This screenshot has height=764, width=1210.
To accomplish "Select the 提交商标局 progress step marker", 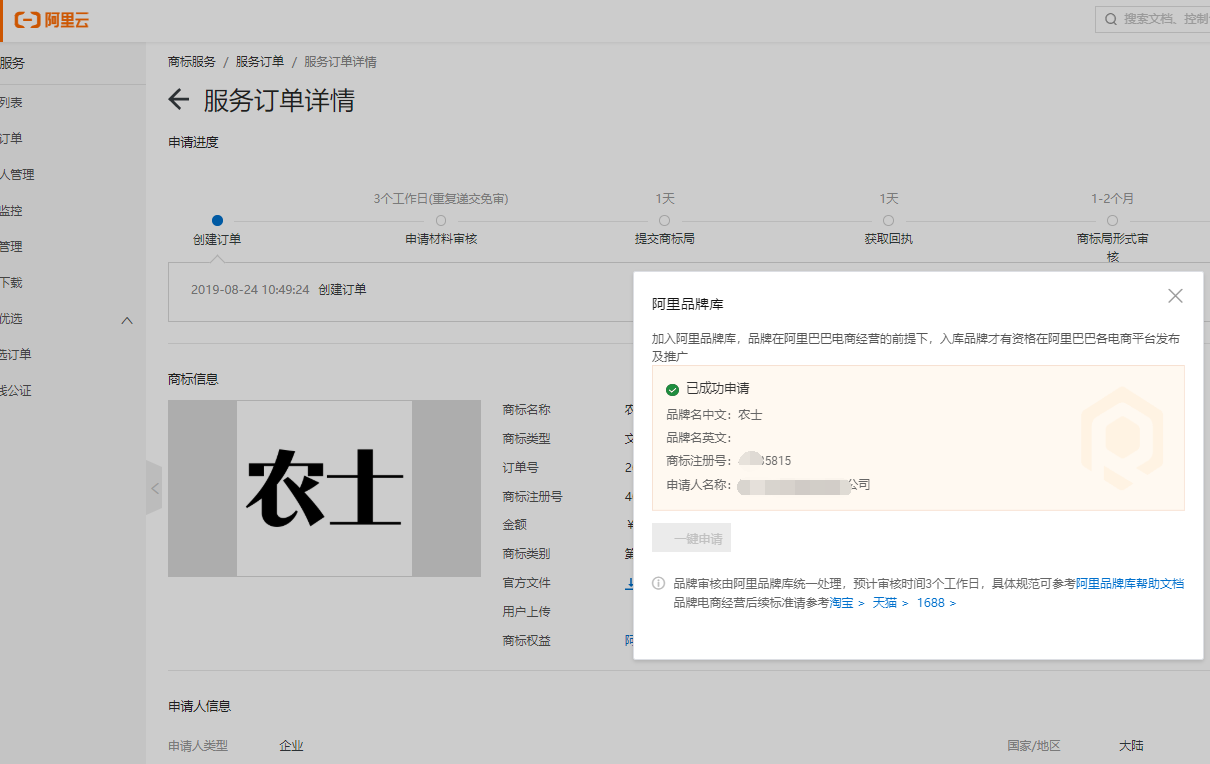I will coord(665,220).
